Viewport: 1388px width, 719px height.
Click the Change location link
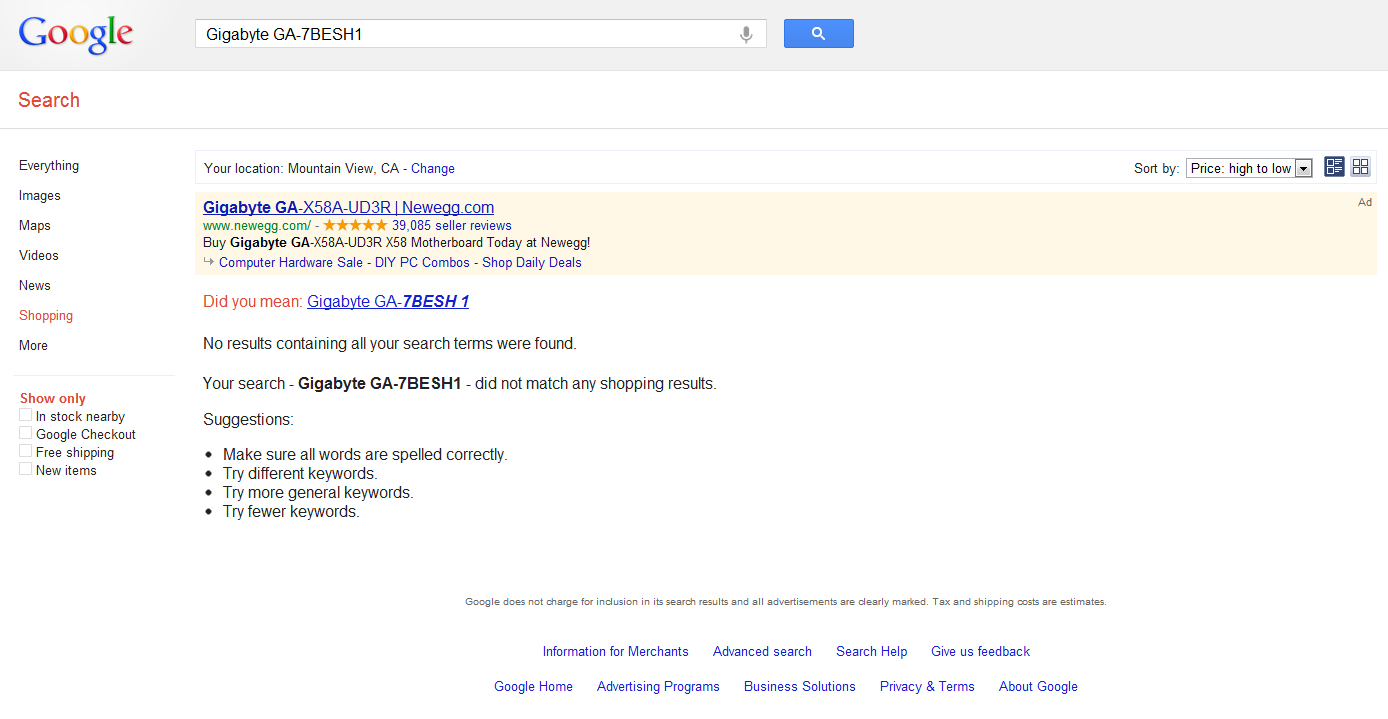tap(433, 169)
